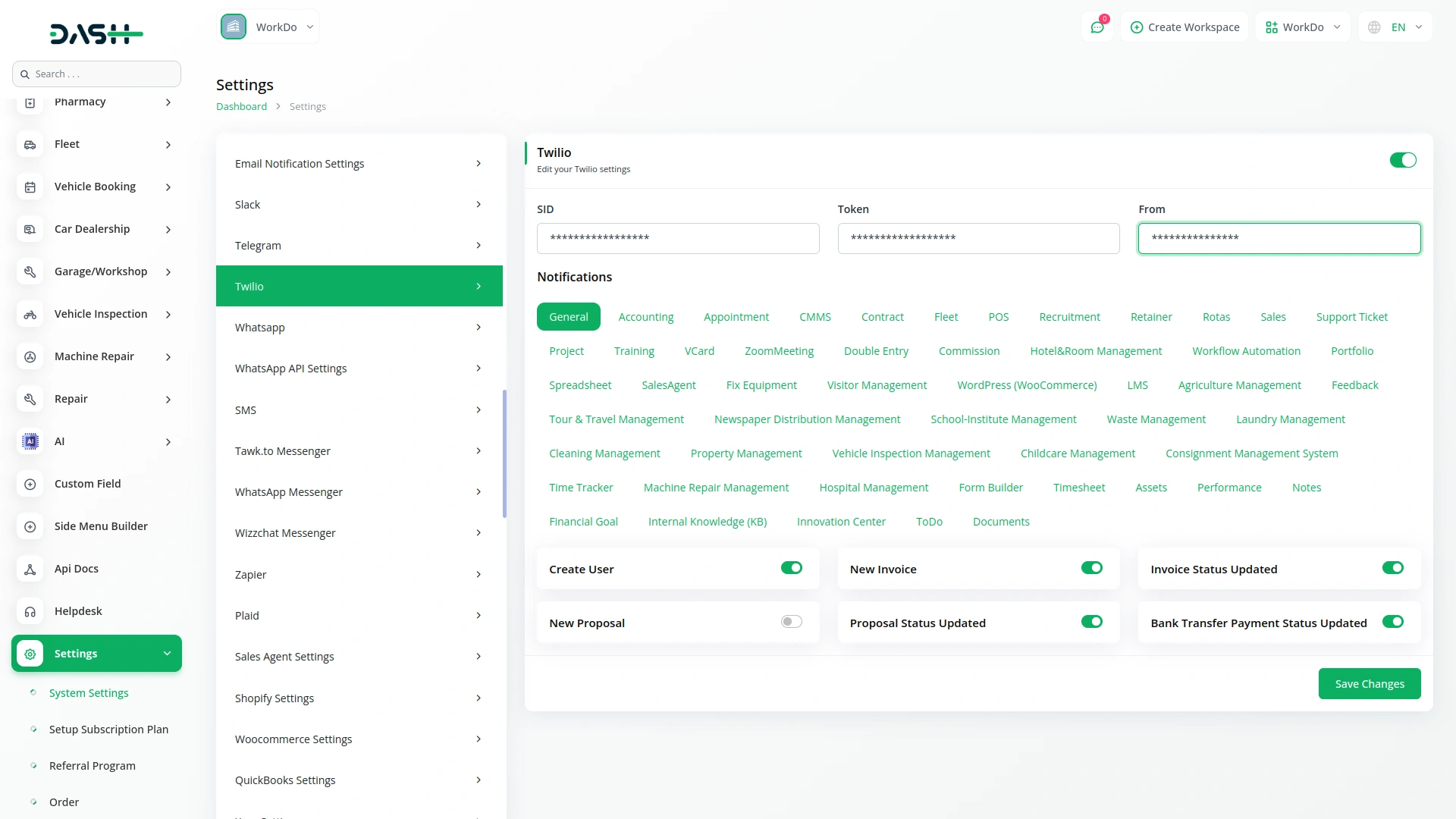Click the WorkDo workspace logo icon
The width and height of the screenshot is (1456, 819).
[234, 27]
